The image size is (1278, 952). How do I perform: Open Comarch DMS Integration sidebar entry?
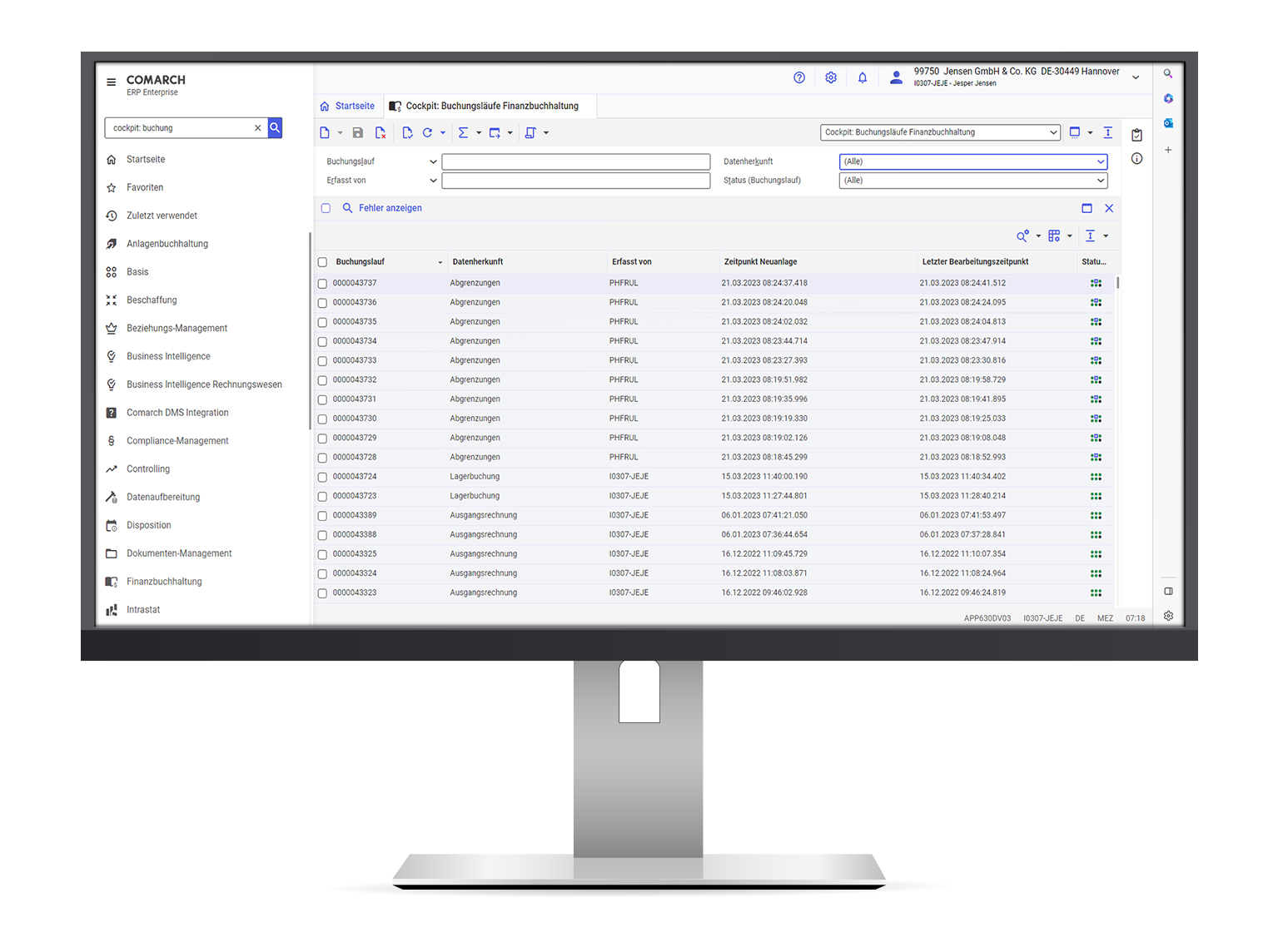point(177,414)
